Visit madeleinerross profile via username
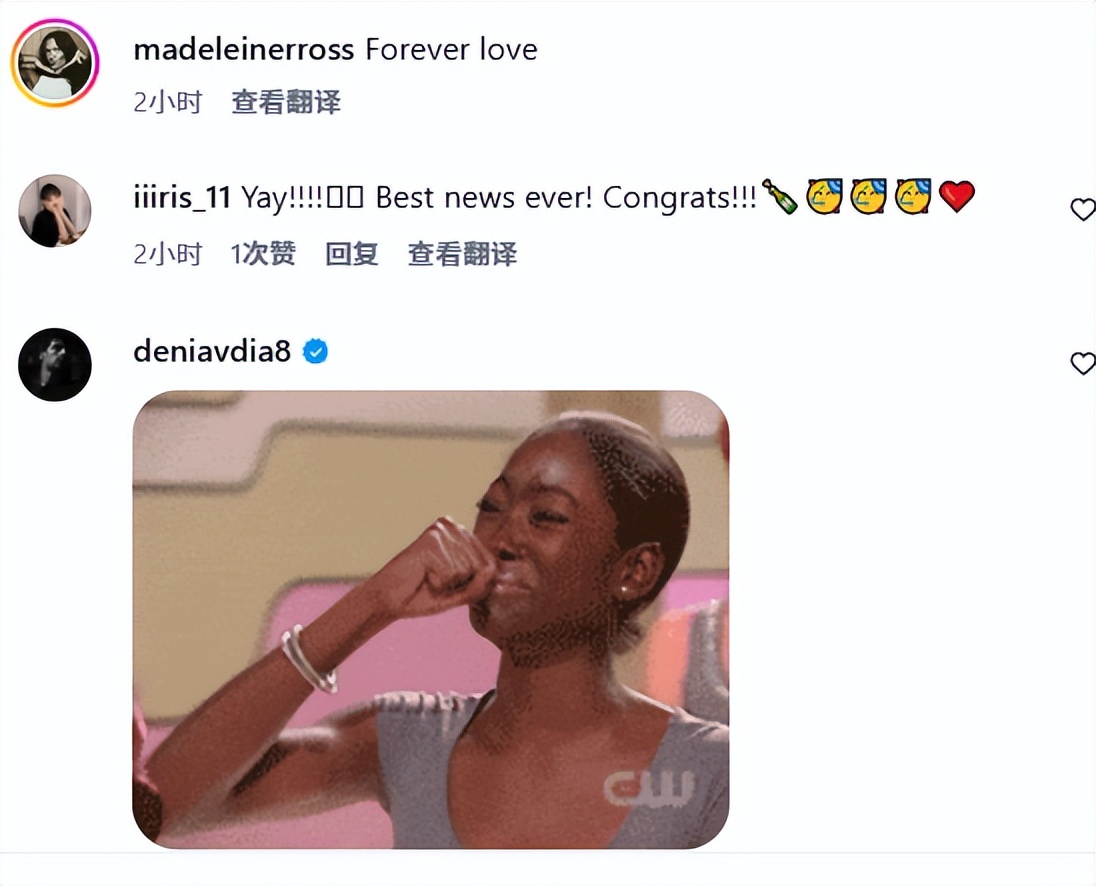 click(x=244, y=50)
